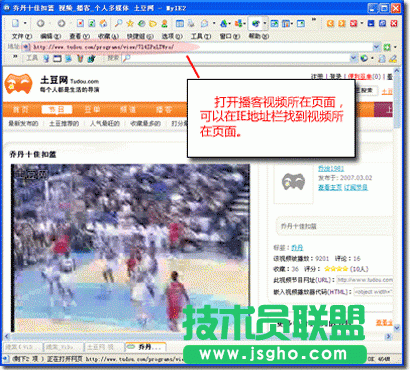Click the first orange back-arrow tab icon

point(330,23)
